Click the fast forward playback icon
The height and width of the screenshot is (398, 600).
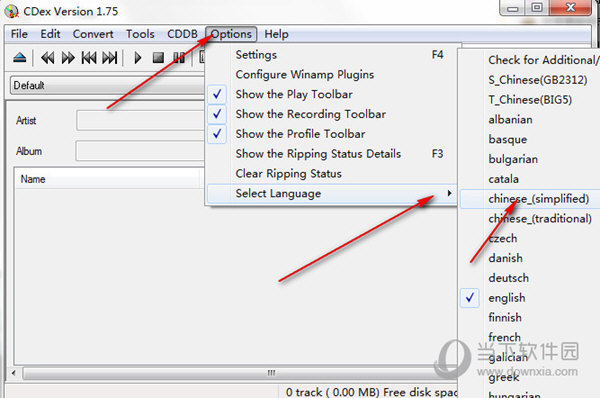point(68,58)
